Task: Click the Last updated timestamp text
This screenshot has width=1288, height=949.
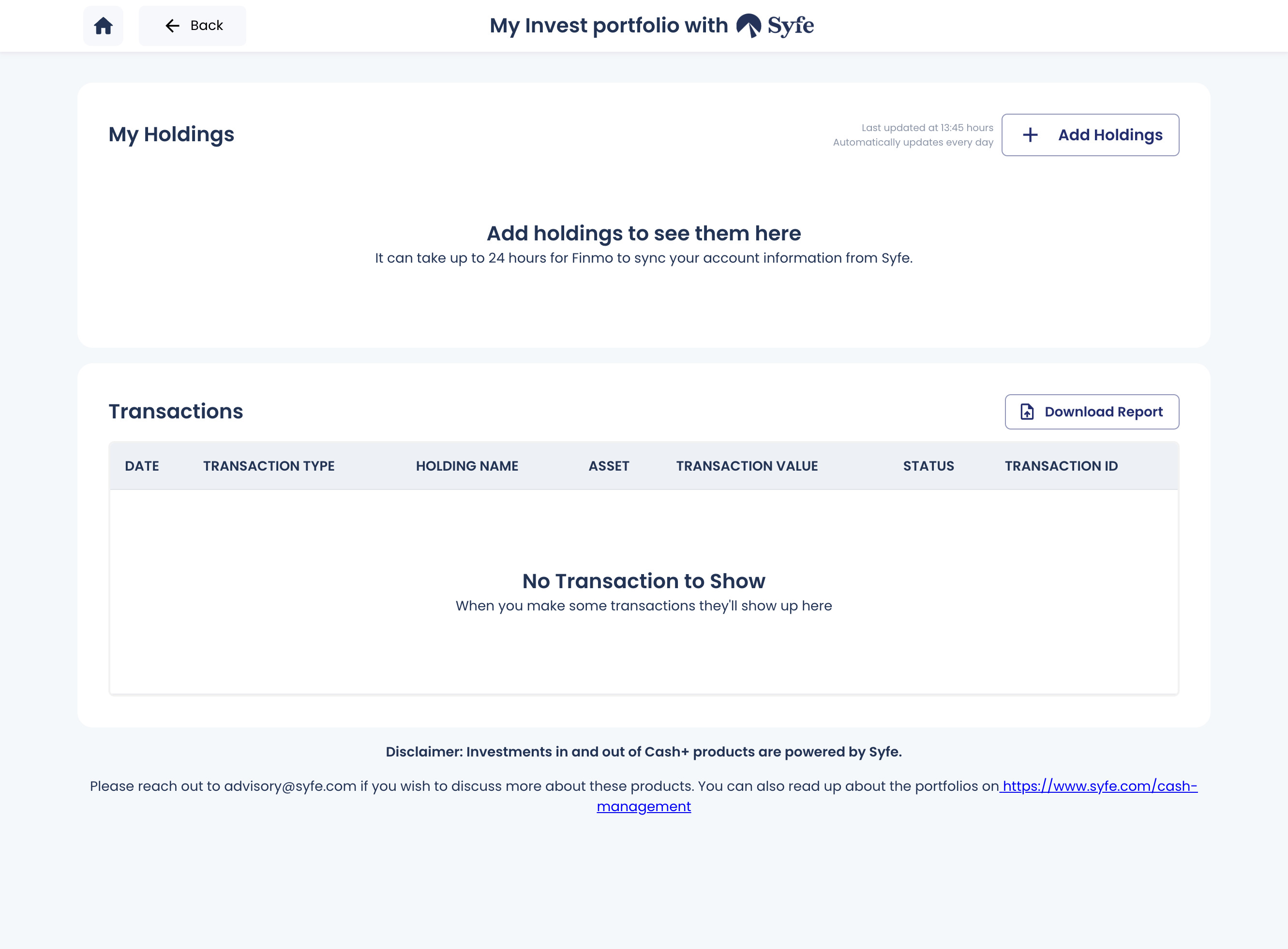Action: coord(927,128)
